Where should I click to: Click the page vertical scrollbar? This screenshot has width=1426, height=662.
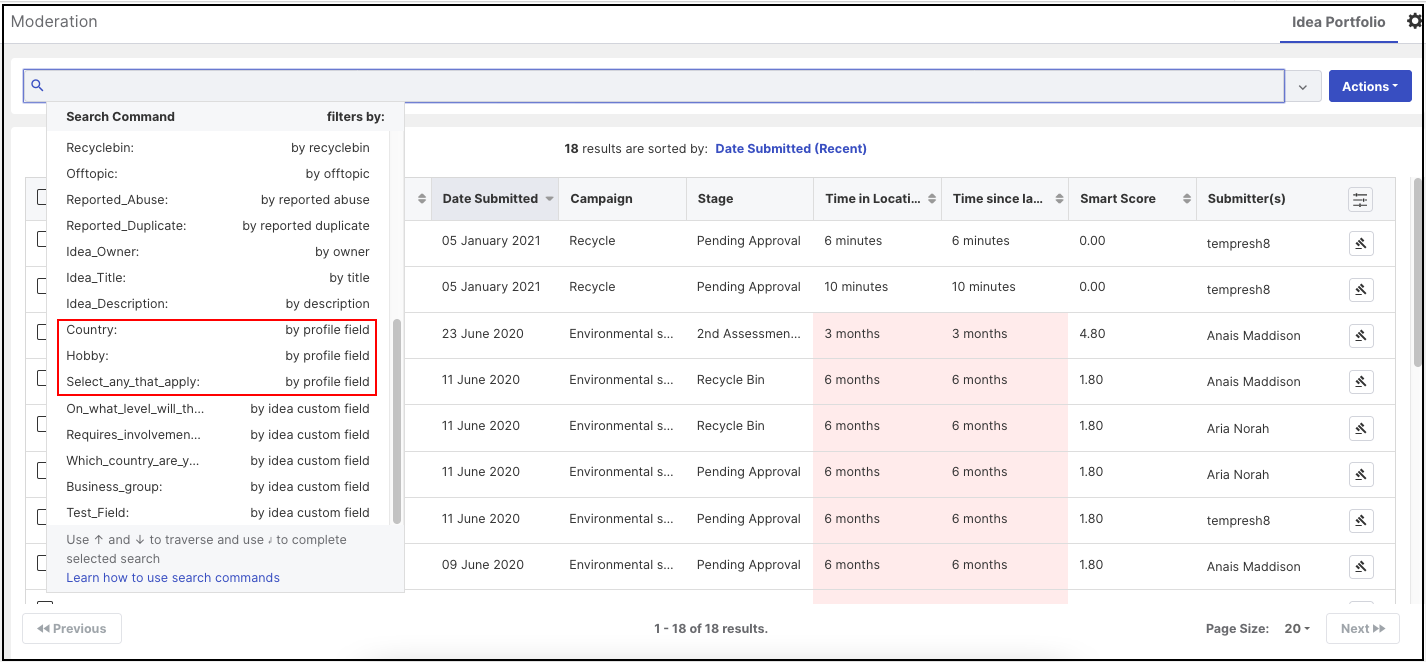coord(1417,272)
